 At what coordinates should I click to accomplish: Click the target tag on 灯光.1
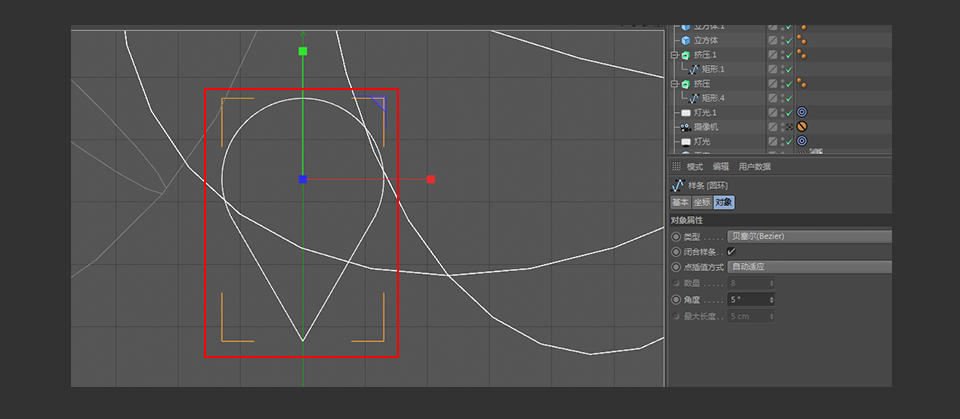[802, 113]
